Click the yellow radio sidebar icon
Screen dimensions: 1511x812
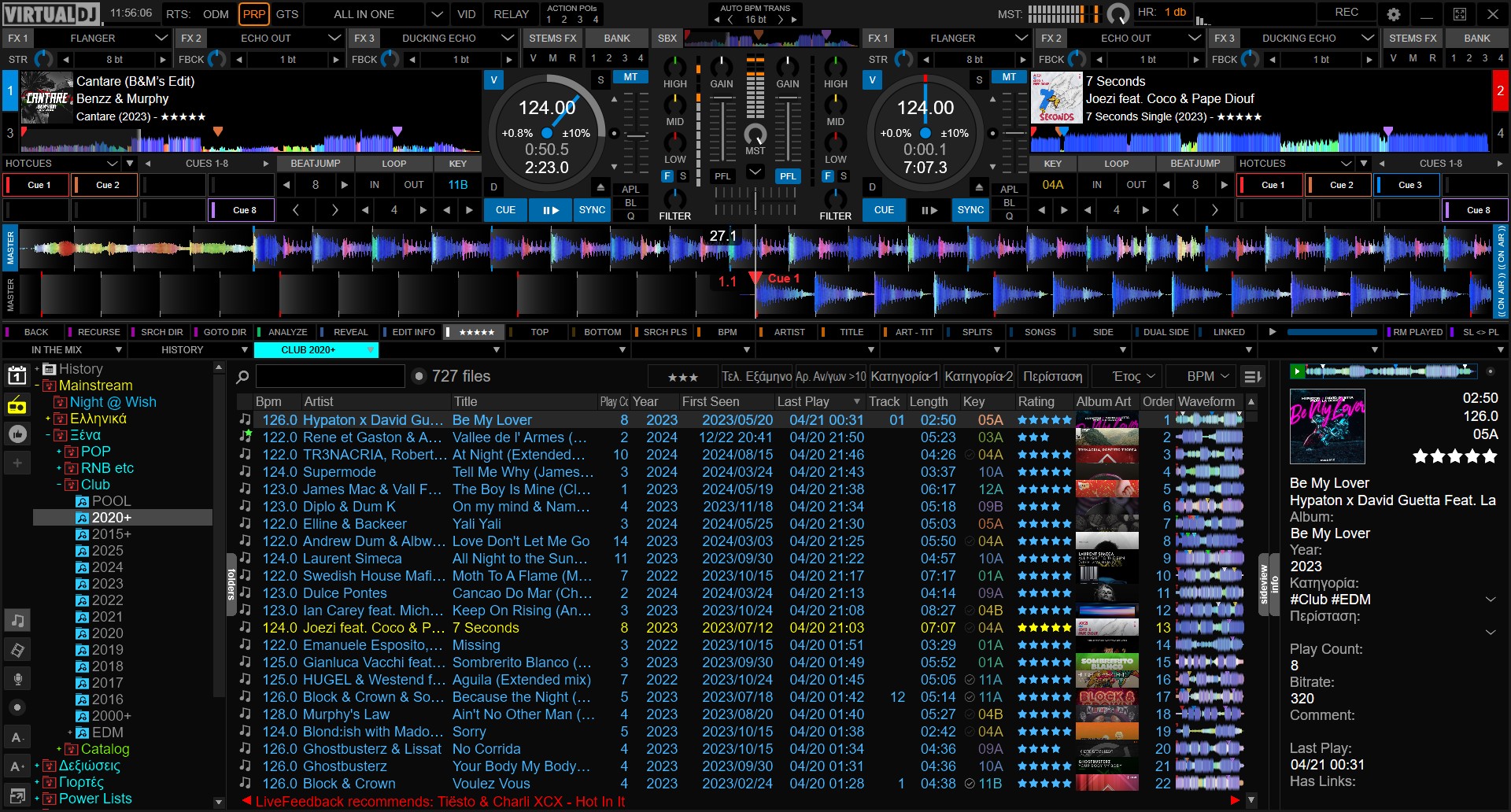coord(17,406)
